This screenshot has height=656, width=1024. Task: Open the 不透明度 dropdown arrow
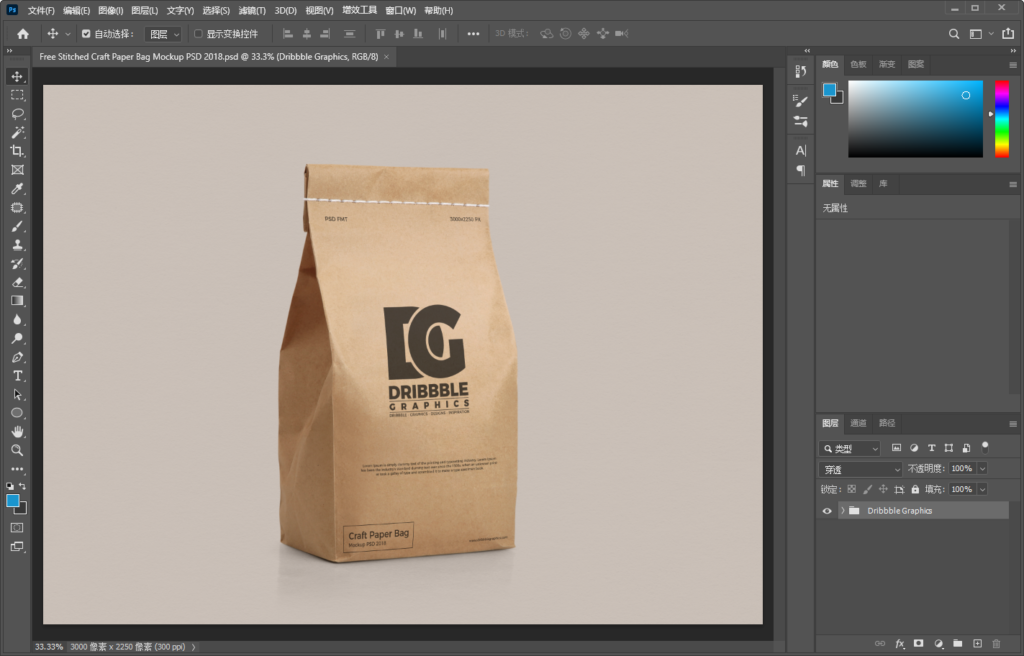(x=982, y=468)
